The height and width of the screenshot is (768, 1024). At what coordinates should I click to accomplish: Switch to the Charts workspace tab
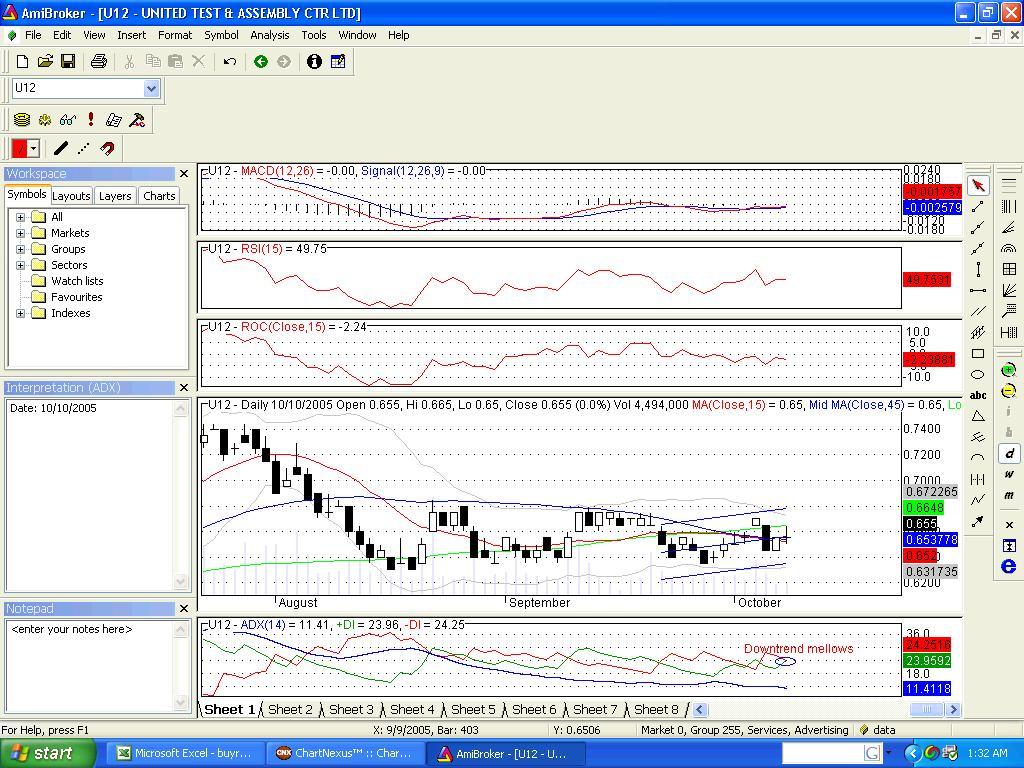159,196
